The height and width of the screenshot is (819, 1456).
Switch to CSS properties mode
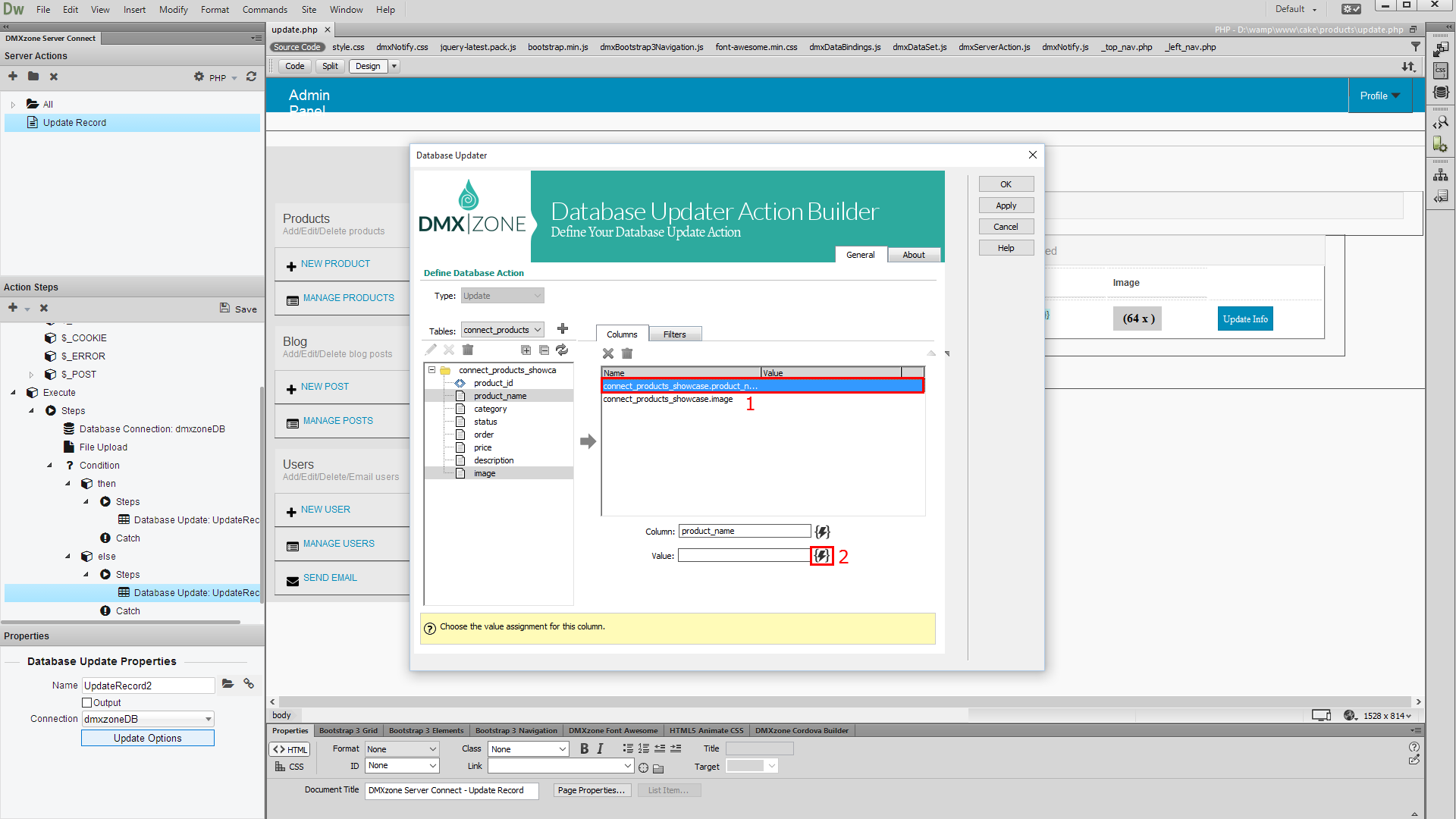tap(290, 767)
